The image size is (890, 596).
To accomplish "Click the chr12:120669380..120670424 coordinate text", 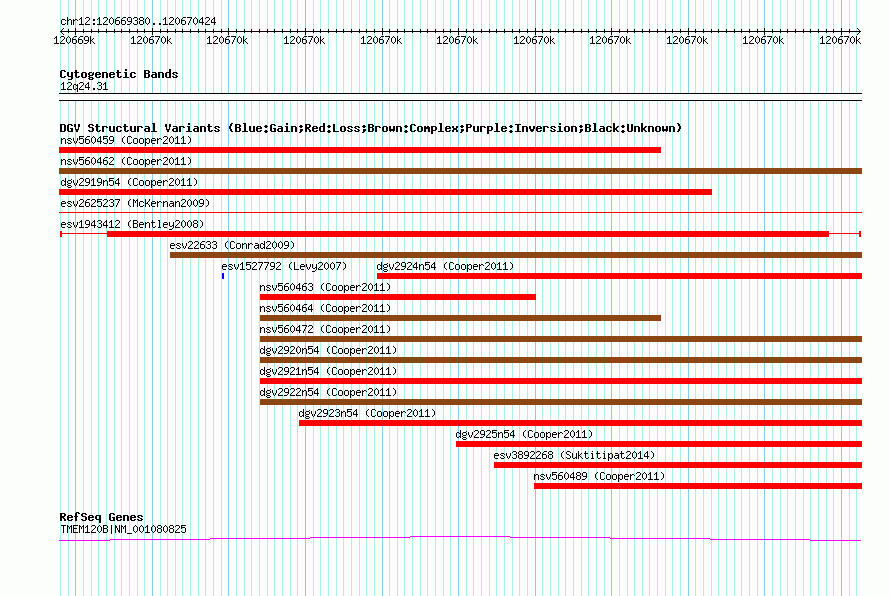I will click(x=138, y=21).
